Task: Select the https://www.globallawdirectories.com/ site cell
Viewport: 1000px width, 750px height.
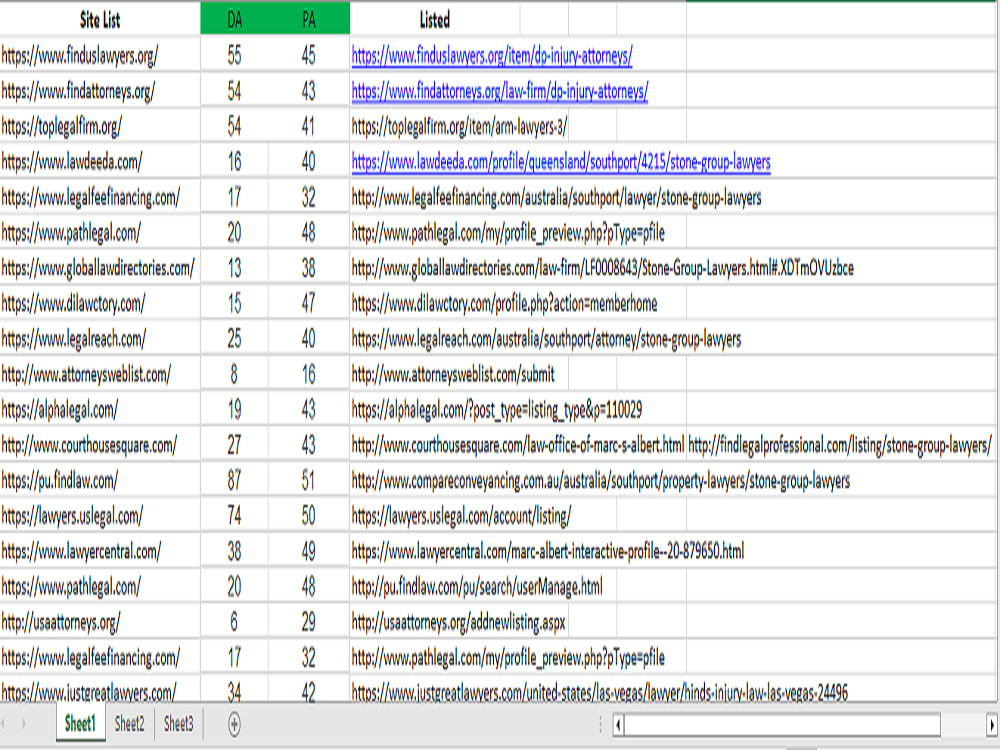Action: 99,268
